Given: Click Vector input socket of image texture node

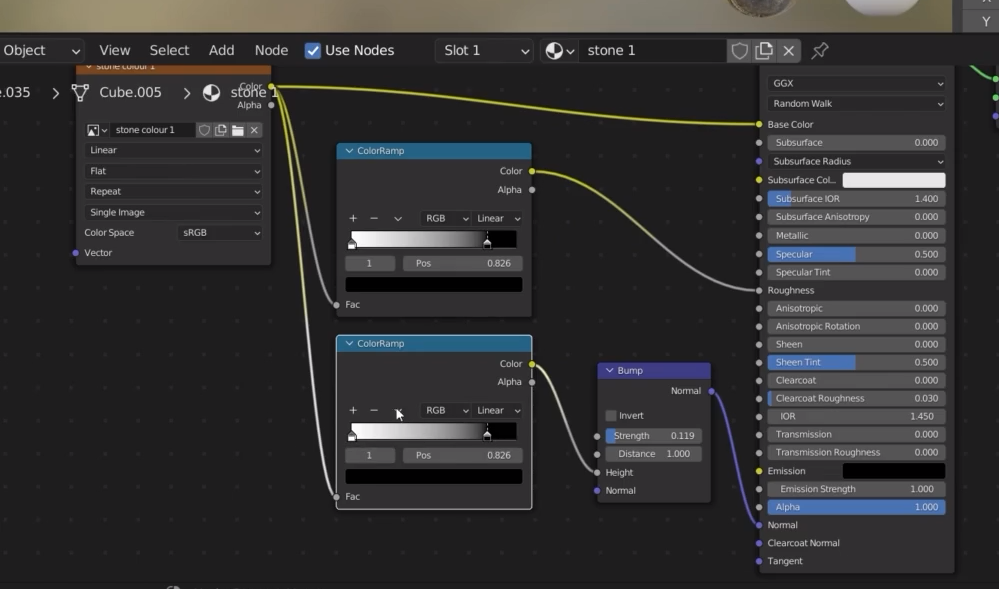Looking at the screenshot, I should (76, 253).
